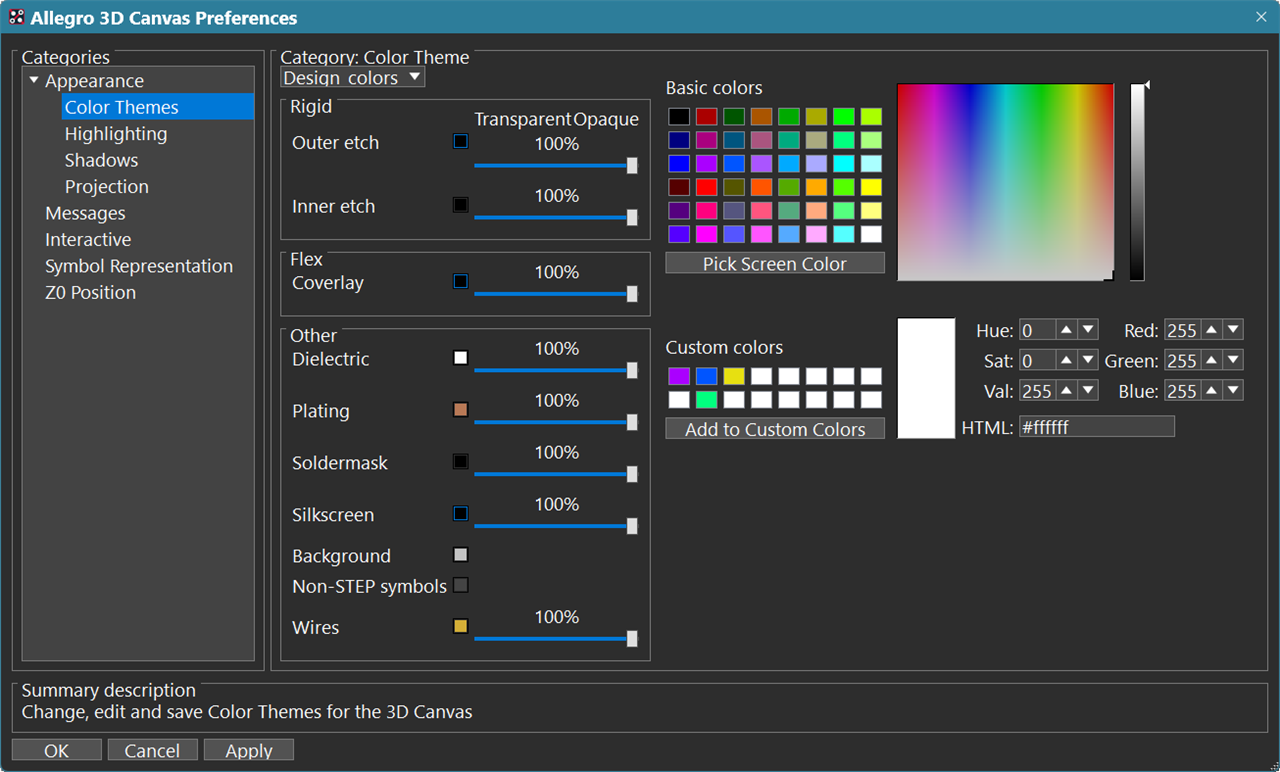Select the Messages category
This screenshot has width=1280, height=772.
tap(85, 213)
